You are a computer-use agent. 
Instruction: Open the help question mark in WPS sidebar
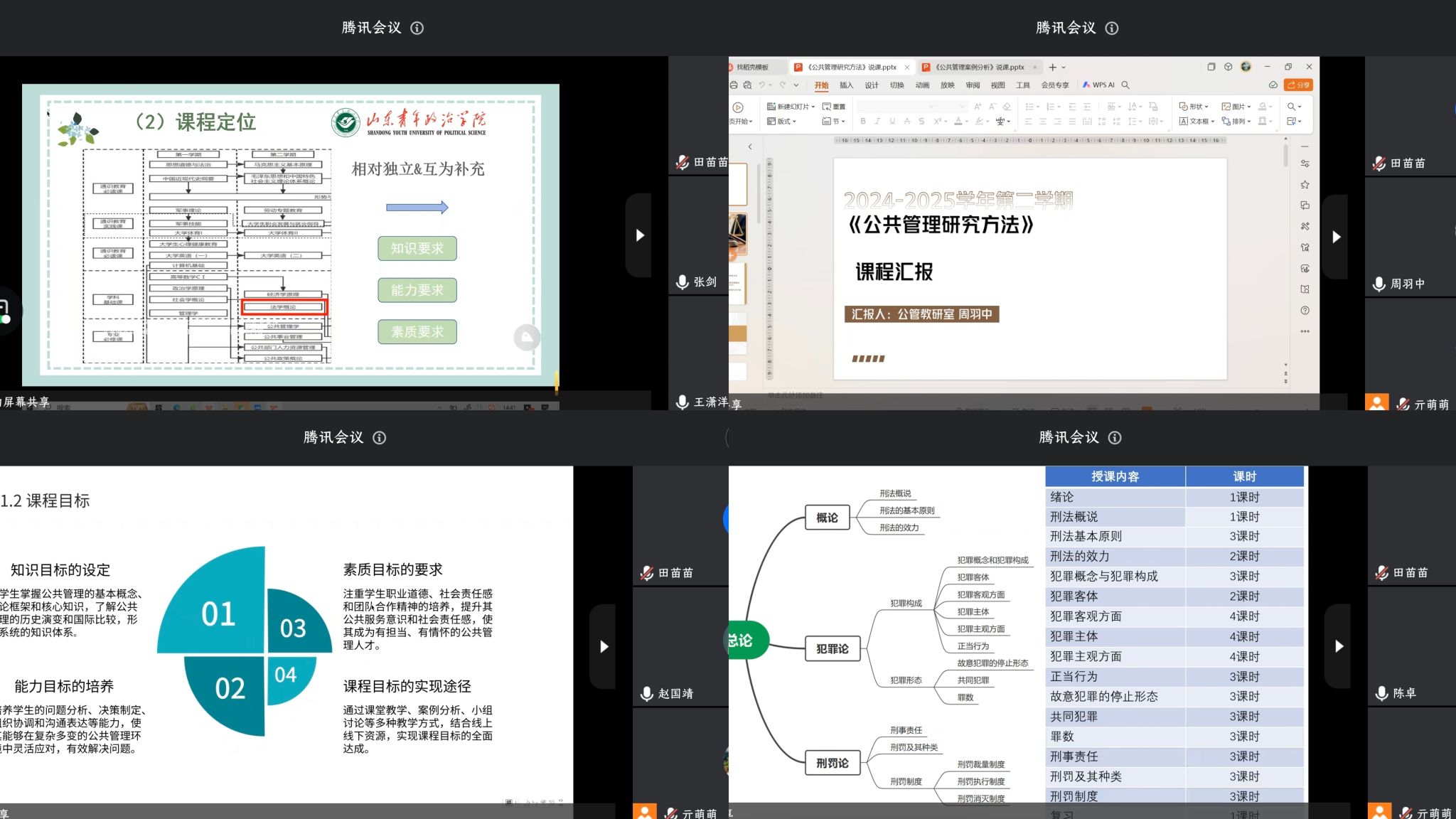(x=1305, y=311)
